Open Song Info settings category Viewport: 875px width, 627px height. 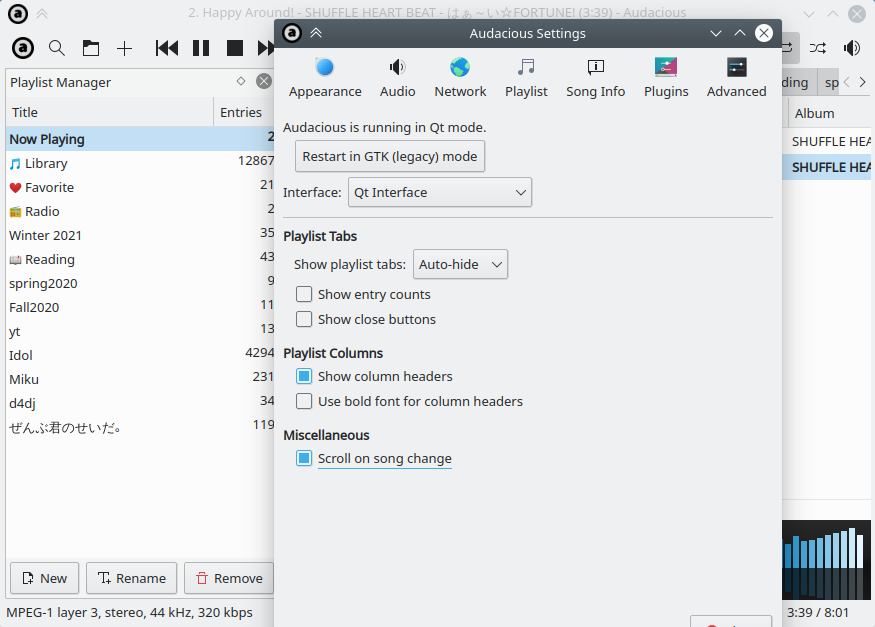[x=595, y=78]
